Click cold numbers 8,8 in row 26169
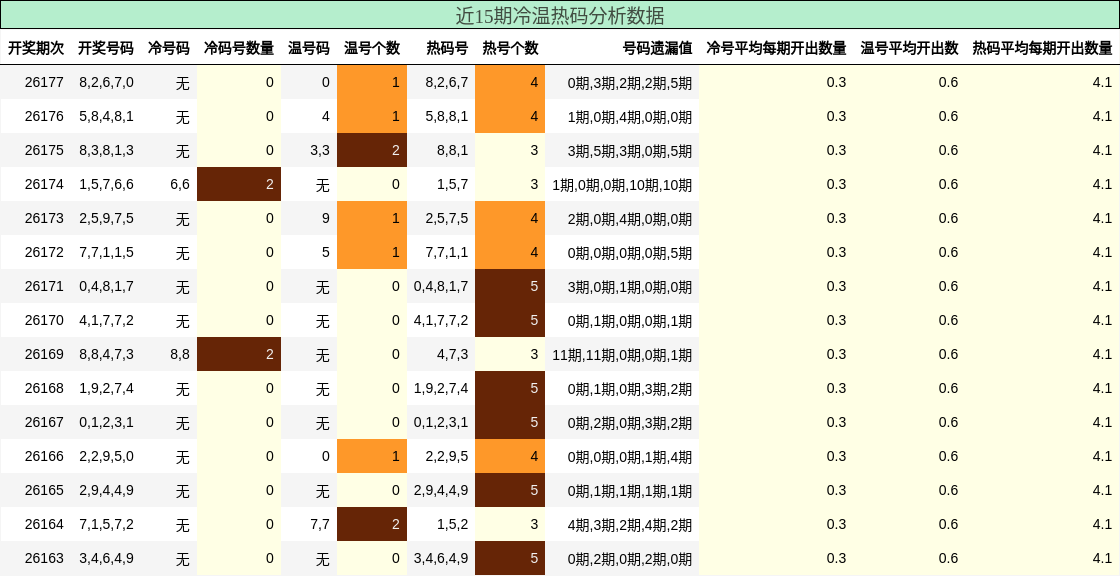The width and height of the screenshot is (1120, 576). [x=180, y=354]
